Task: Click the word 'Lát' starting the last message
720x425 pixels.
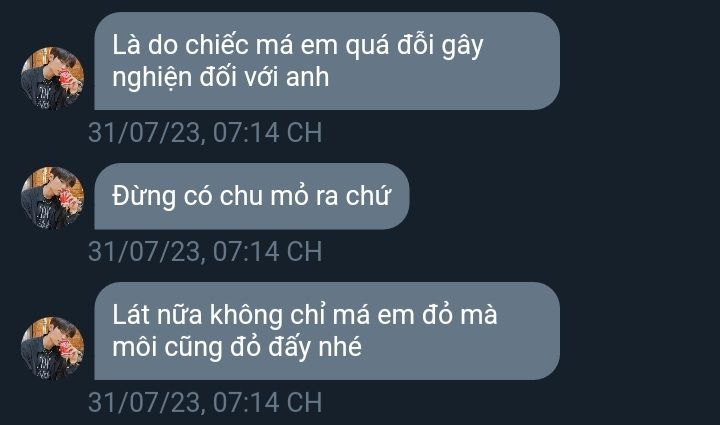Action: click(x=131, y=316)
